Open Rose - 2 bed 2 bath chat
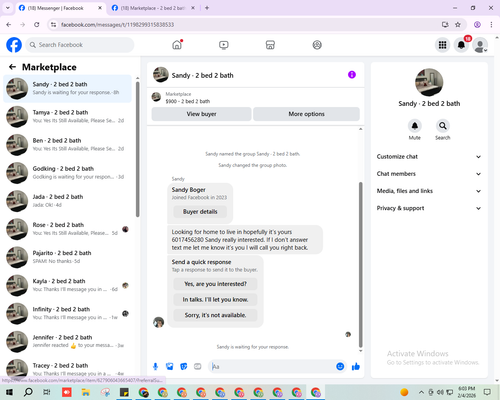 [67, 229]
